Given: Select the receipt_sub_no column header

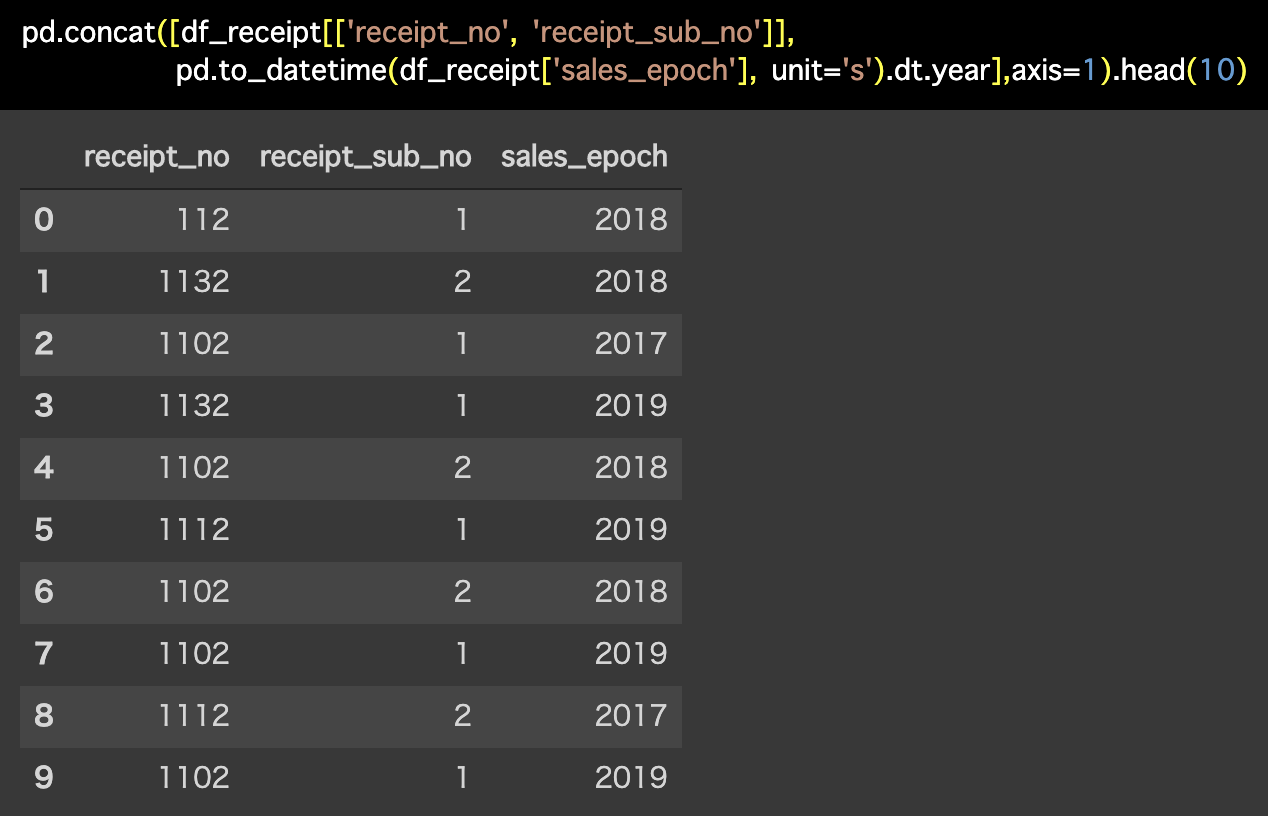Looking at the screenshot, I should [365, 157].
